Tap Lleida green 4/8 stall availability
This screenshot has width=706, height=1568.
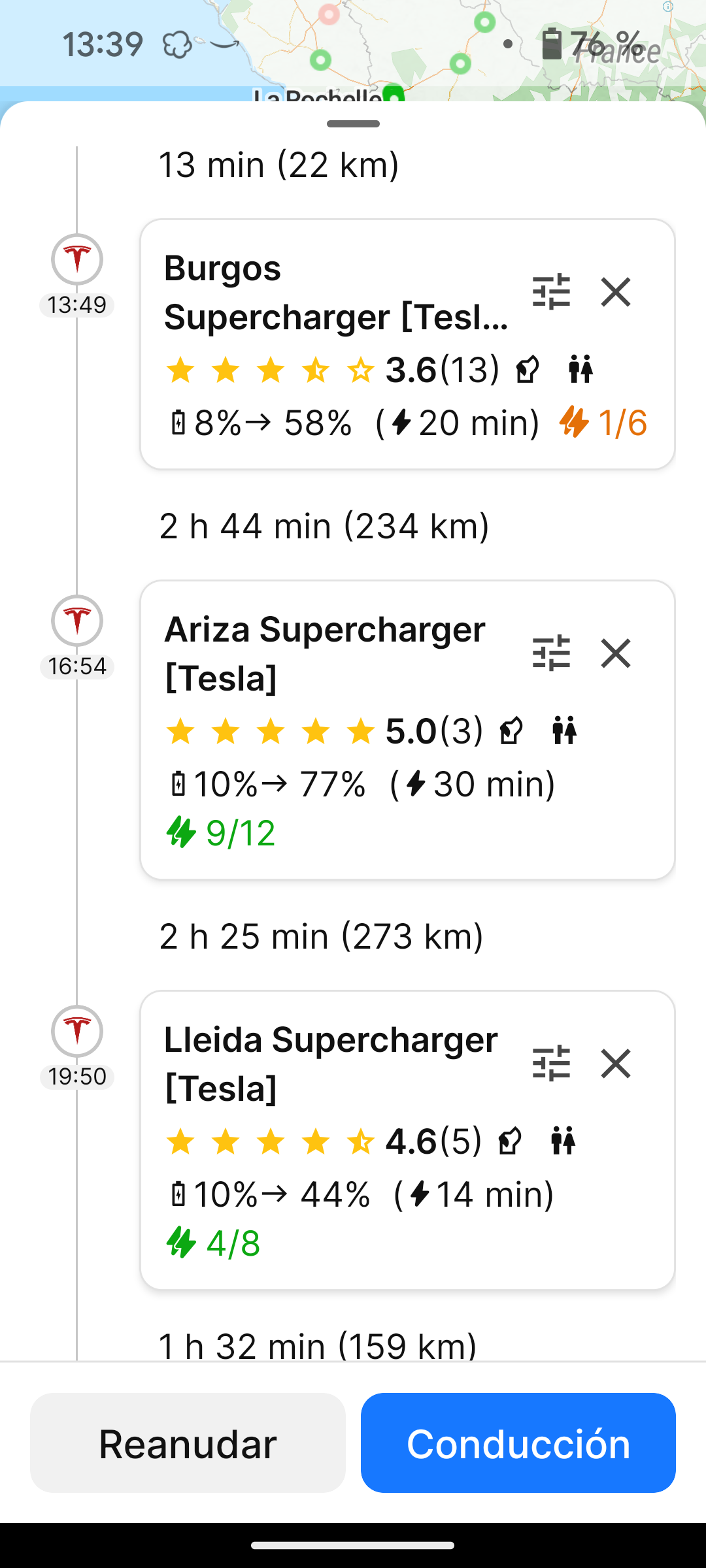(213, 1243)
